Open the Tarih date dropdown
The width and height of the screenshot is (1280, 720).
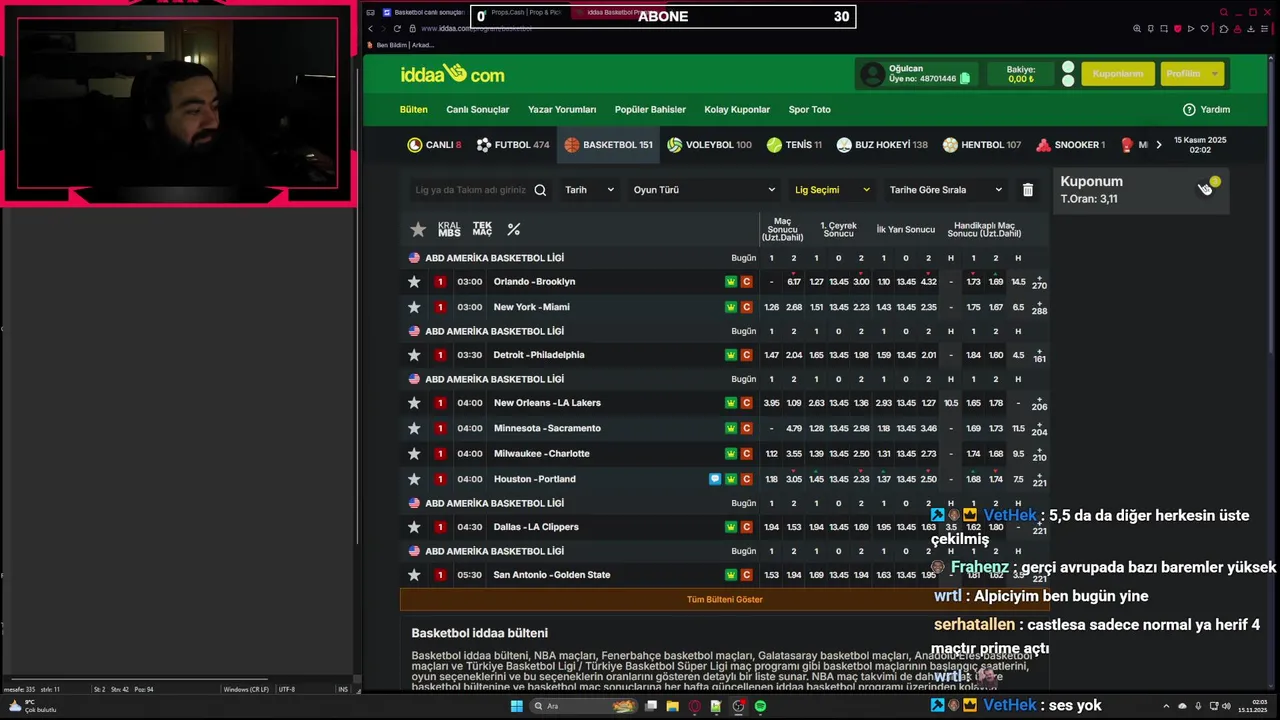pos(589,190)
